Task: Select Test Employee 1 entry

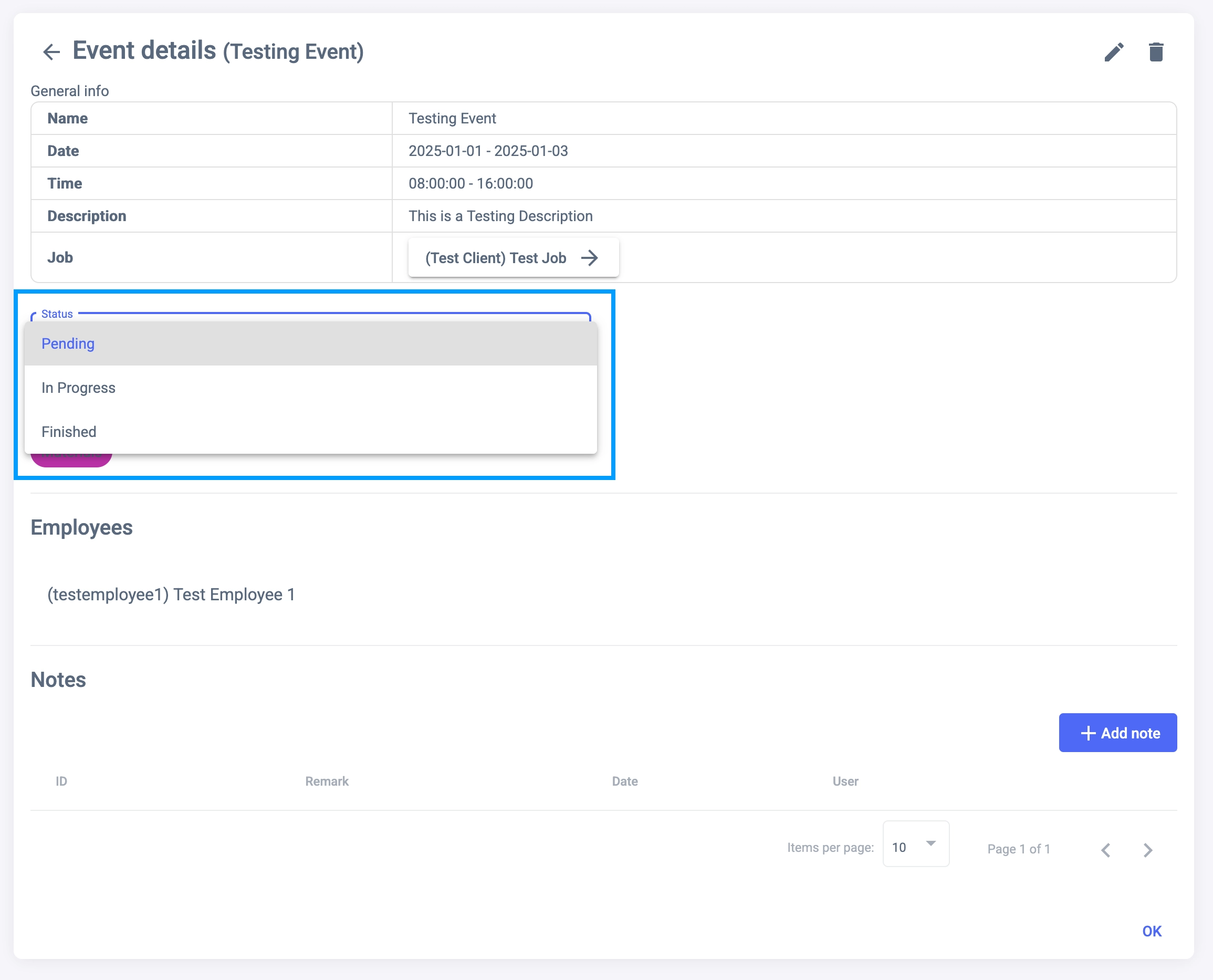Action: tap(171, 595)
